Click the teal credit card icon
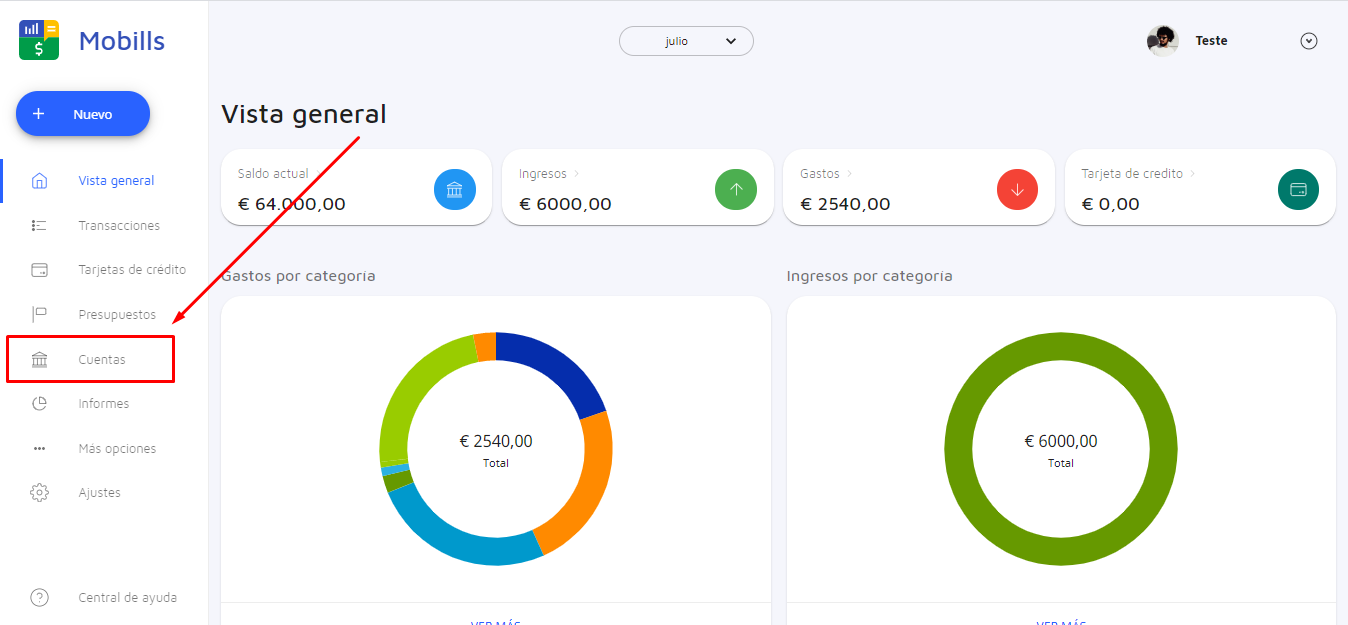1348x625 pixels. pyautogui.click(x=1298, y=190)
